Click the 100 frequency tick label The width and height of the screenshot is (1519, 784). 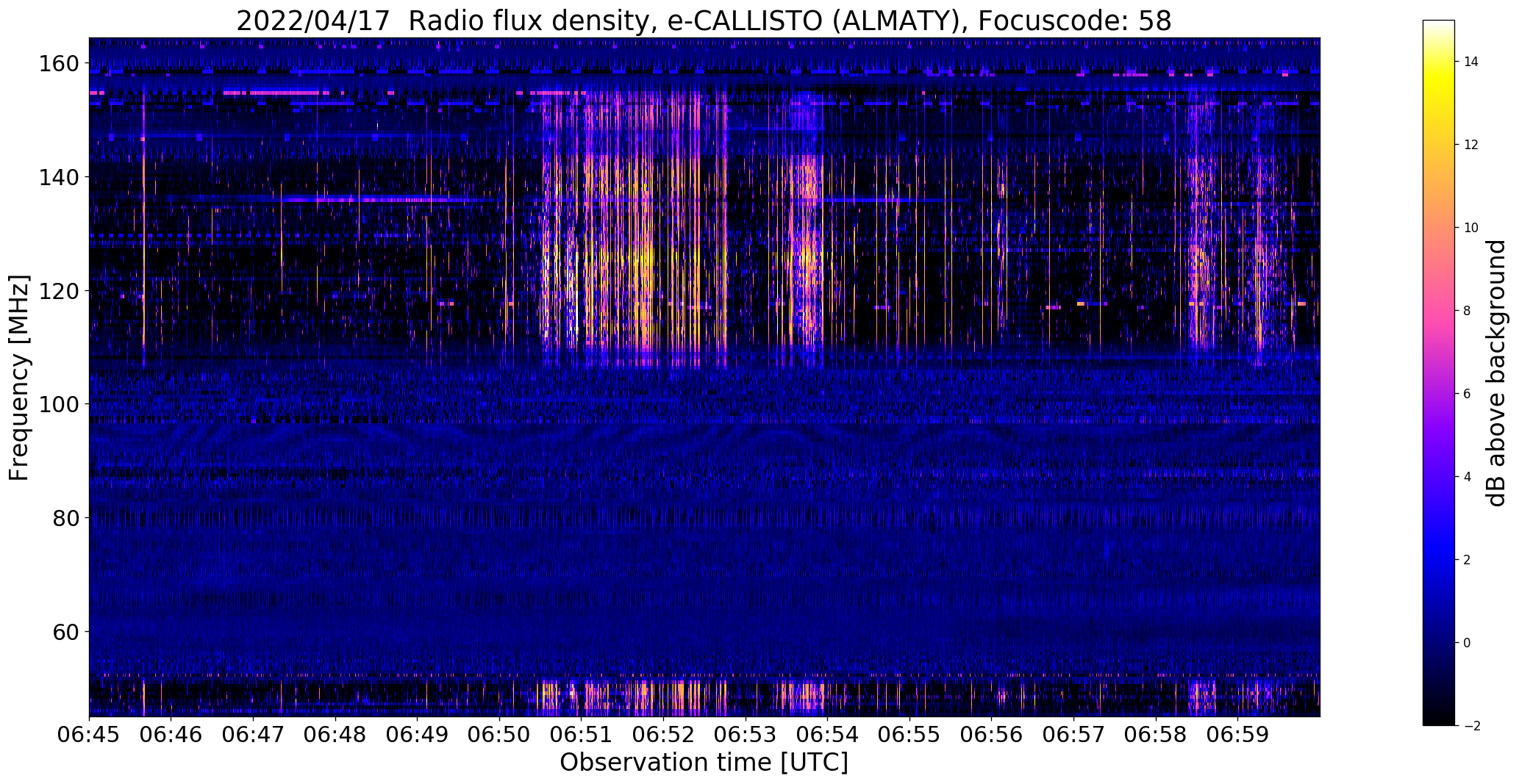tap(60, 404)
